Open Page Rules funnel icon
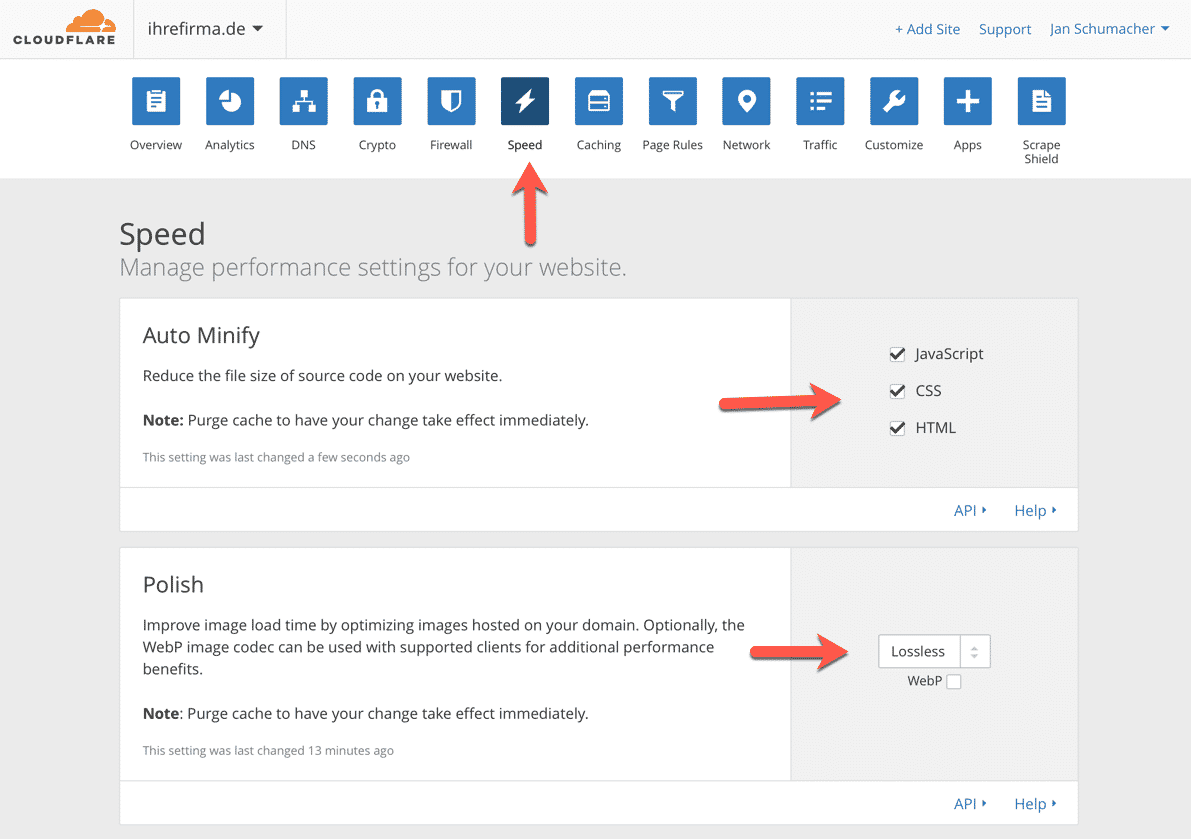The image size is (1191, 839). (x=673, y=102)
